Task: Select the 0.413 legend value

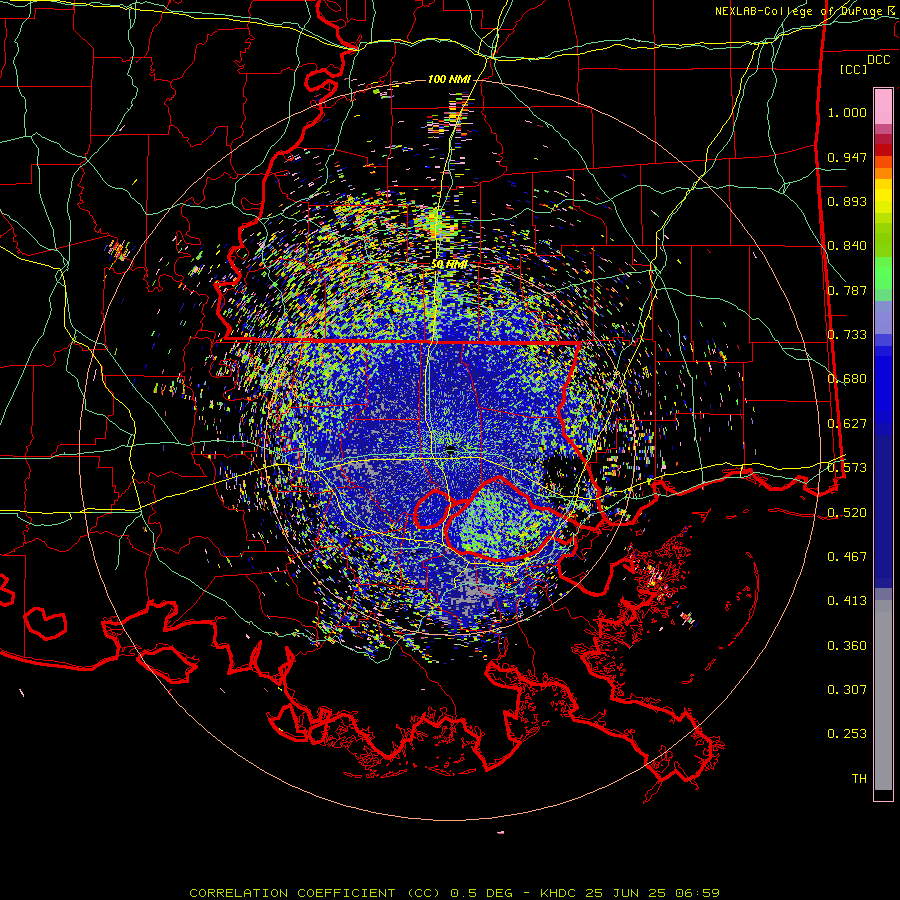Action: click(x=847, y=601)
